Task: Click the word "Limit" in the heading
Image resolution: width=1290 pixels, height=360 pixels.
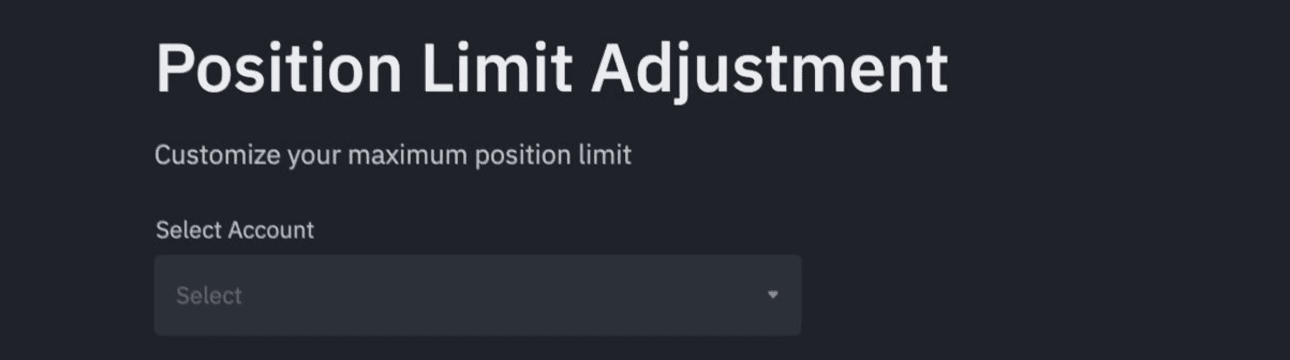Action: [x=497, y=68]
